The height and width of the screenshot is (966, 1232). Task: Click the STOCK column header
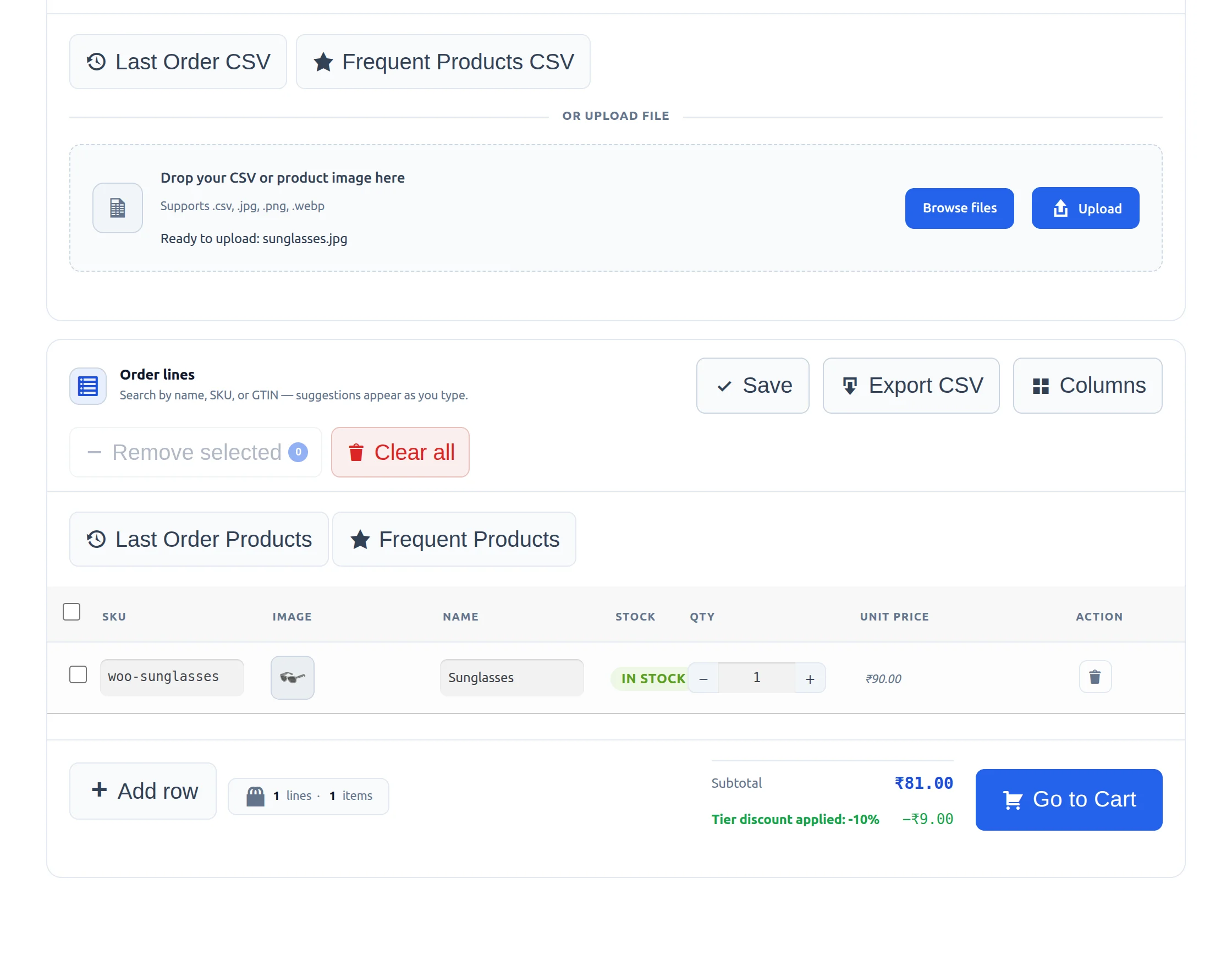point(635,617)
